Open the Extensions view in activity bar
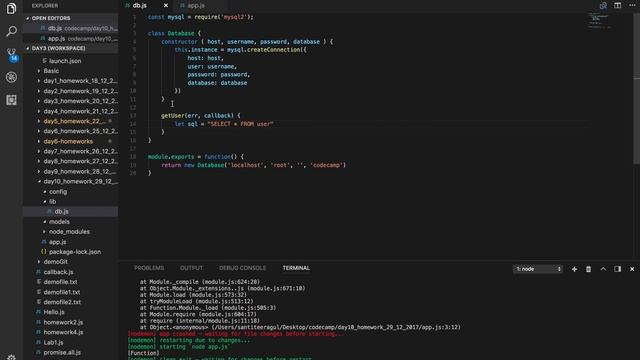The height and width of the screenshot is (360, 640). 11,100
